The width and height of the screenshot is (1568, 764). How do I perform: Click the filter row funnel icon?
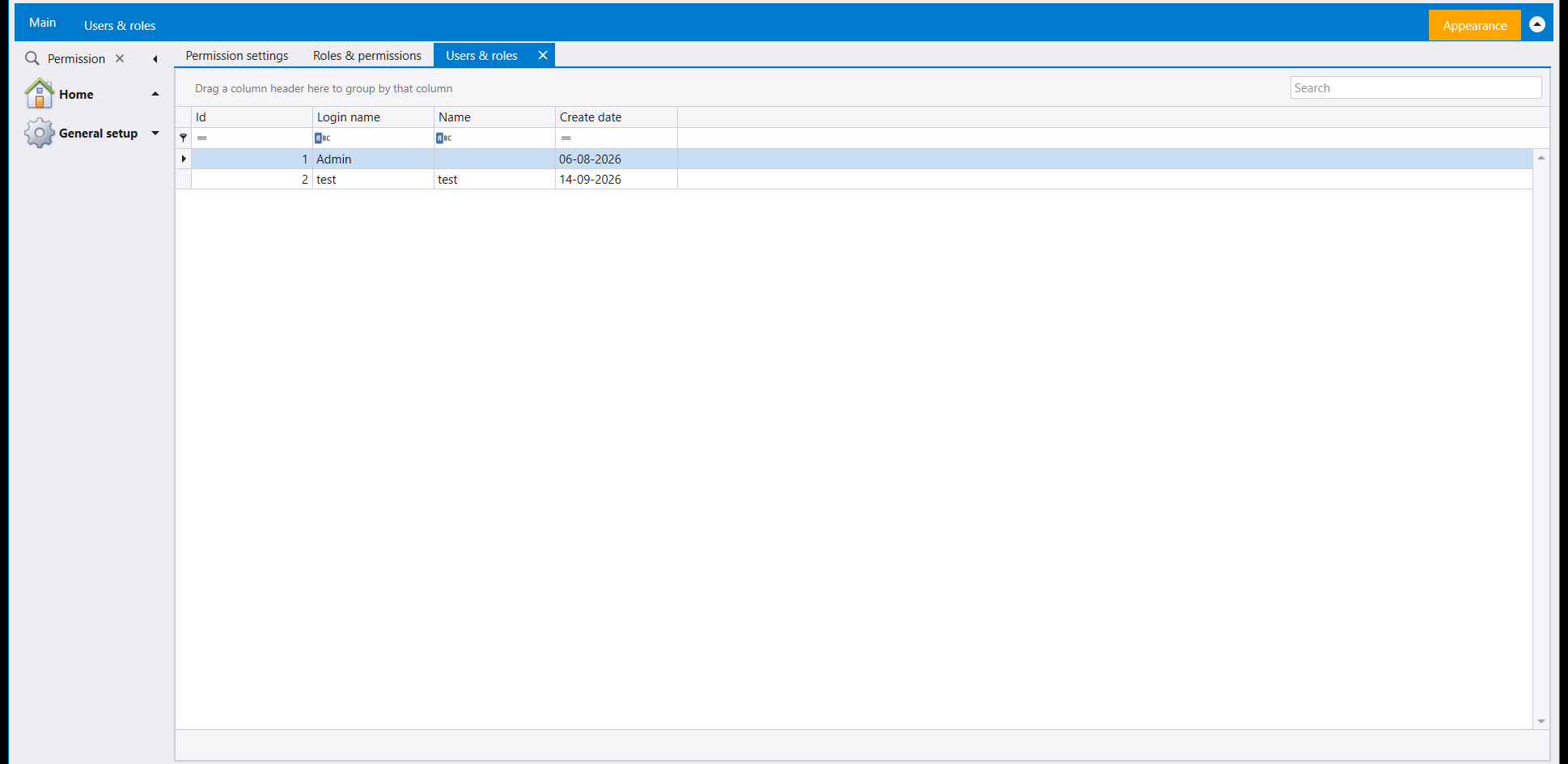coord(183,138)
